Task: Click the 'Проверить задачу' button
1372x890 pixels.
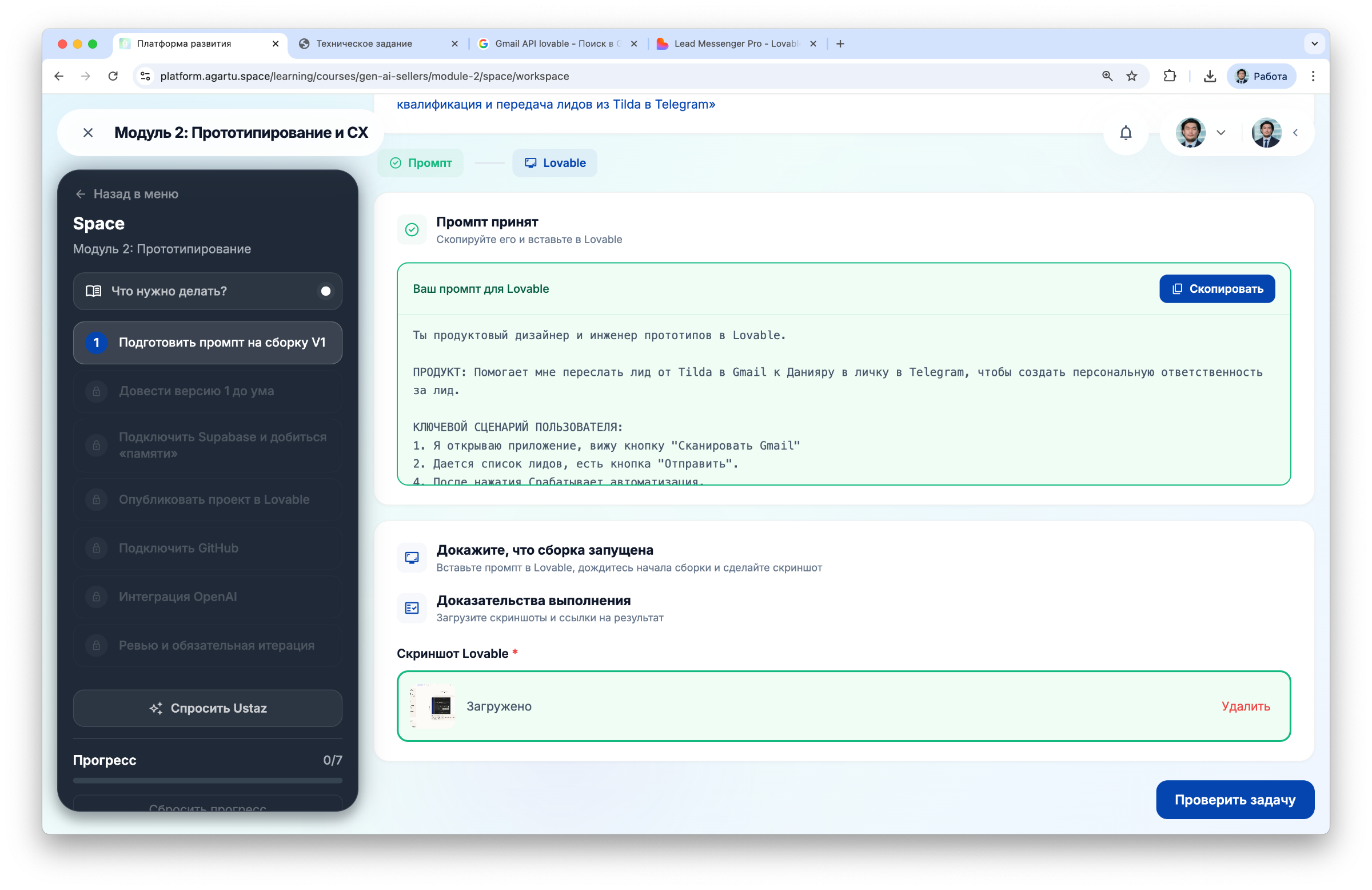Action: 1235,800
